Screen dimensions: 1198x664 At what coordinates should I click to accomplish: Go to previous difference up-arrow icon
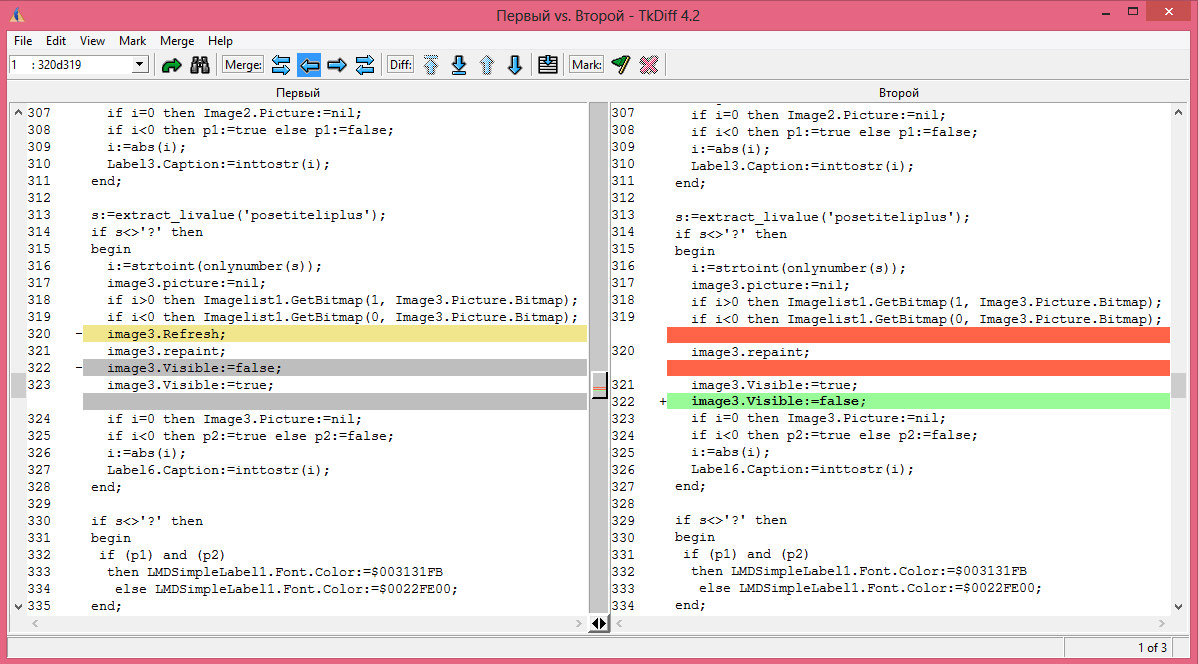coord(488,64)
